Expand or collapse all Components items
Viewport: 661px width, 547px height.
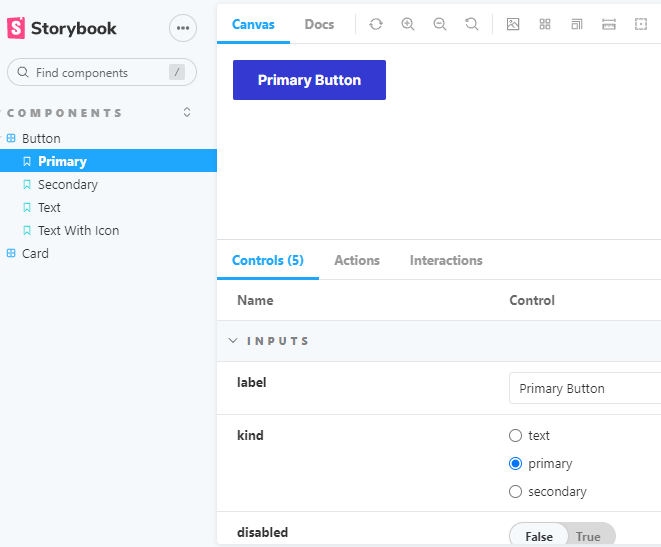[187, 112]
